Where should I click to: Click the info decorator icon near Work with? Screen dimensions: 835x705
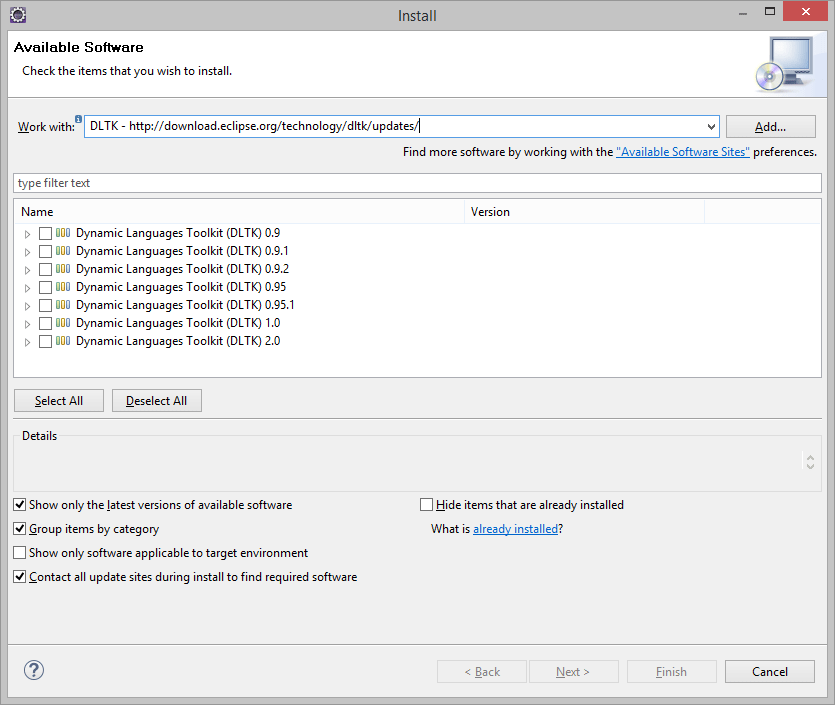coord(79,119)
